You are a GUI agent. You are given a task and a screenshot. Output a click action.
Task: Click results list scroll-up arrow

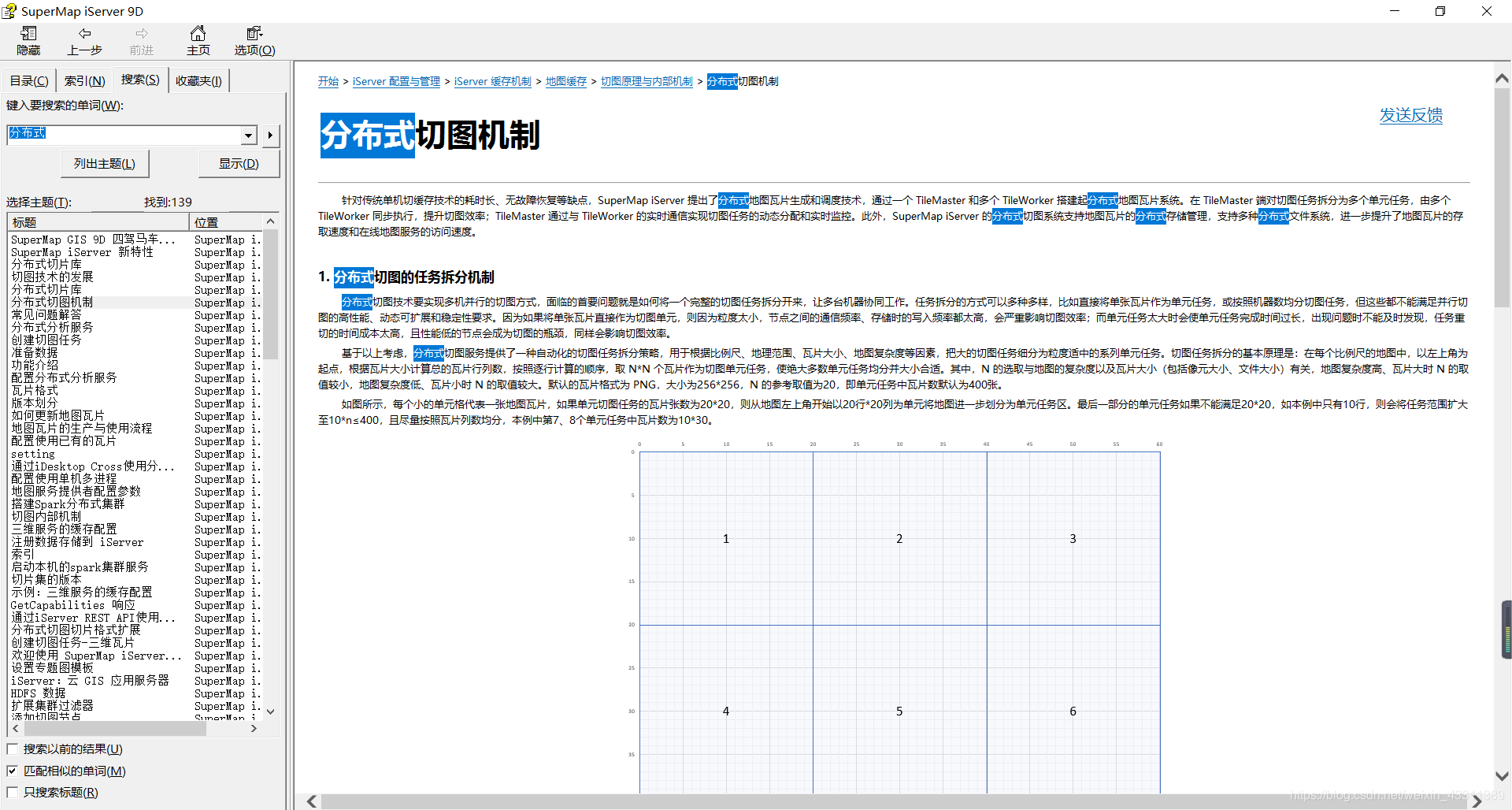(271, 221)
